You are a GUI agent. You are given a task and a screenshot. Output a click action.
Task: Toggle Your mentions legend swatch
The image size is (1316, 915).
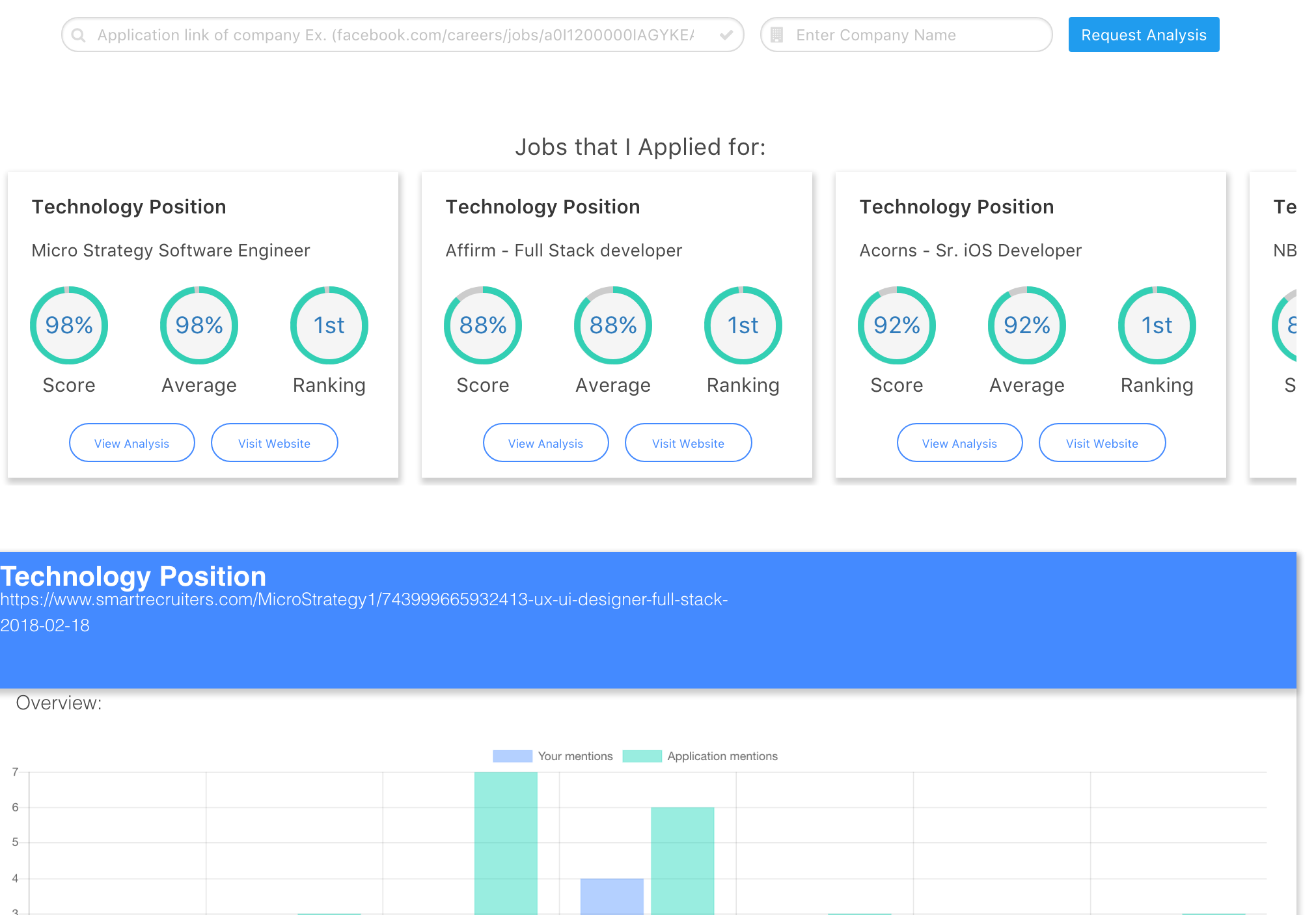click(x=512, y=756)
